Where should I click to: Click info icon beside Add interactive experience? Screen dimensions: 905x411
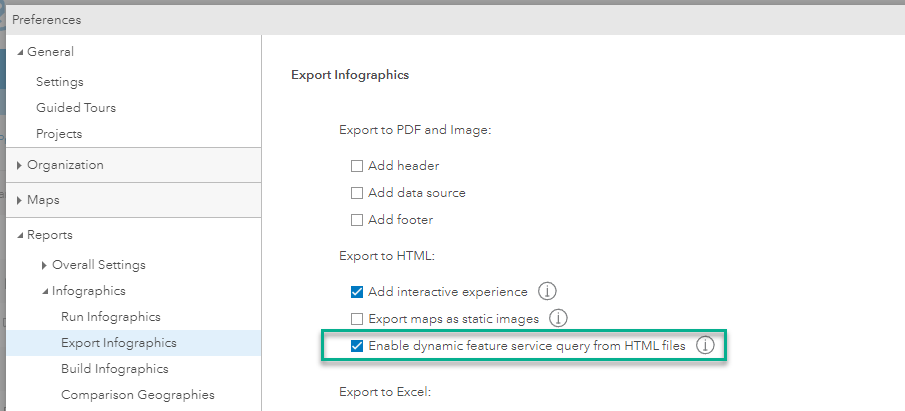[547, 292]
